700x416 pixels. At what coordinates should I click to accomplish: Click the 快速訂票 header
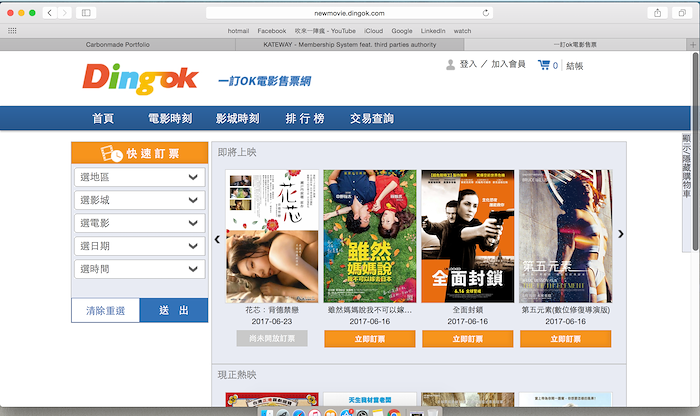(x=140, y=153)
